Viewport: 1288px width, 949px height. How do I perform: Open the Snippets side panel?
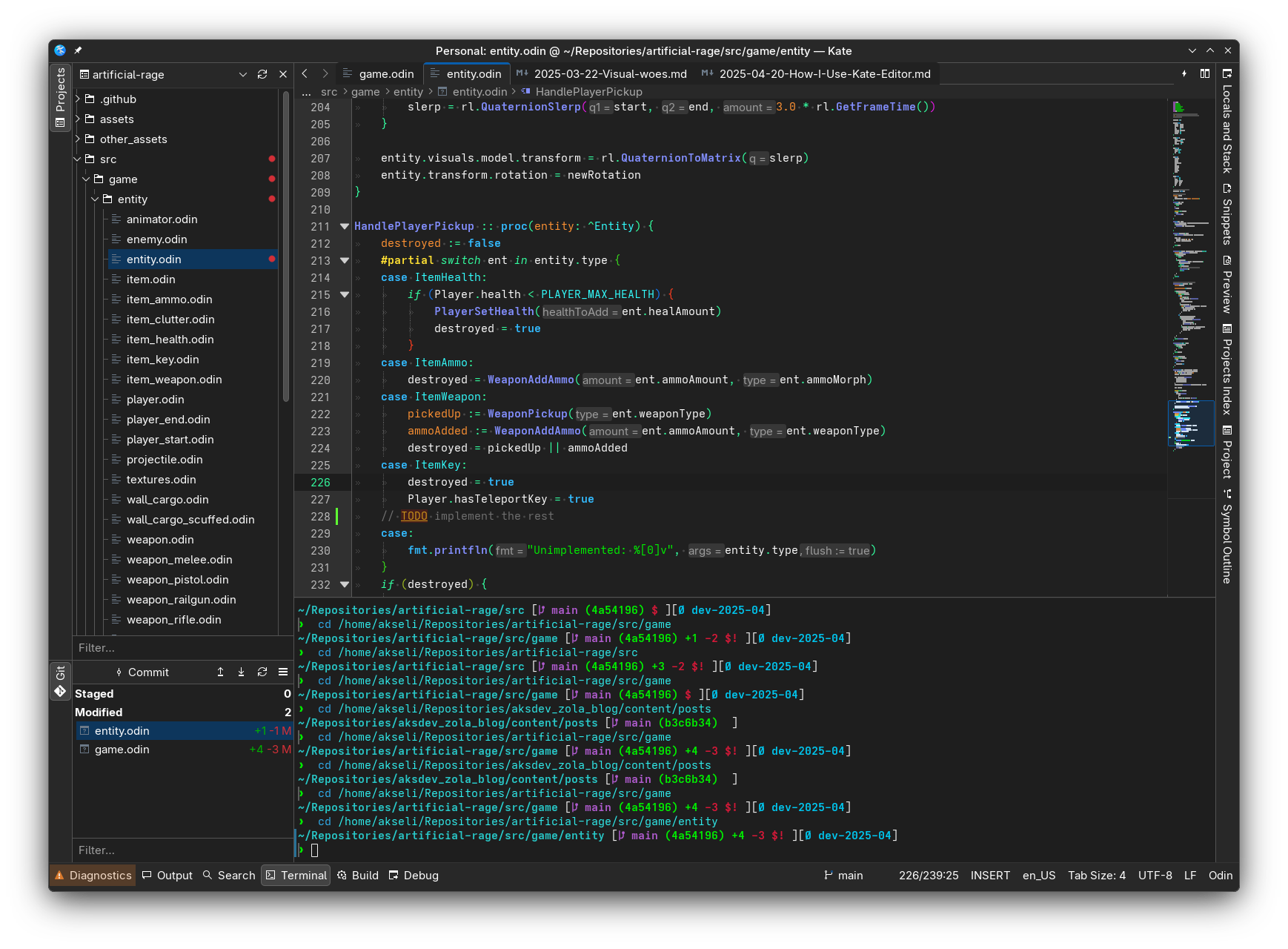[x=1227, y=214]
